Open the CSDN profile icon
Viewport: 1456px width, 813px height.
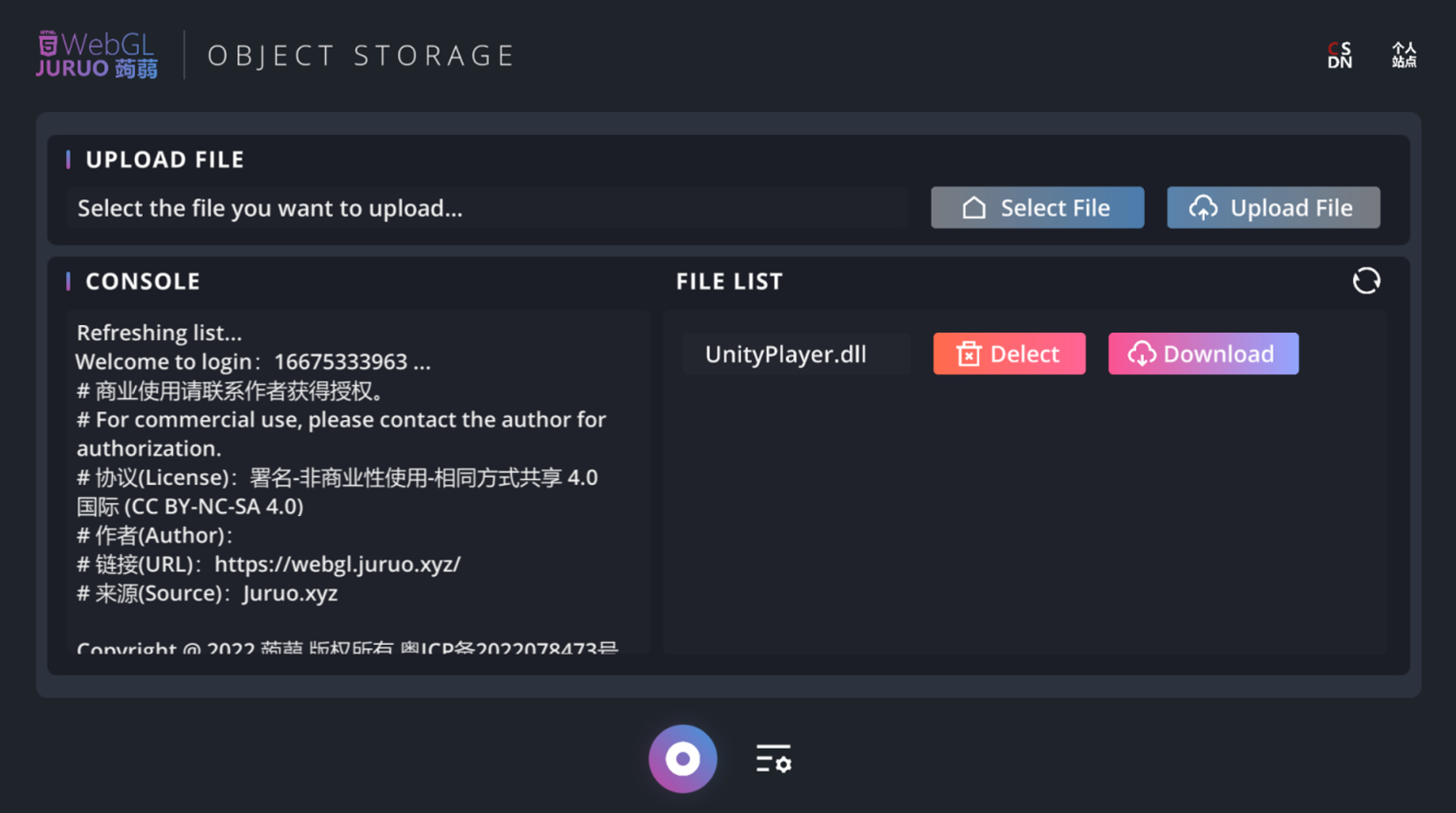pos(1338,55)
